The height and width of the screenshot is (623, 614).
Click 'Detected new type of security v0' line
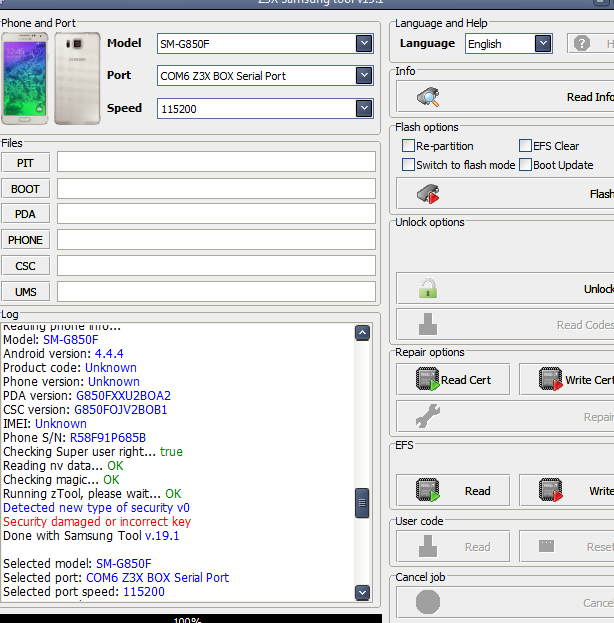click(x=96, y=507)
